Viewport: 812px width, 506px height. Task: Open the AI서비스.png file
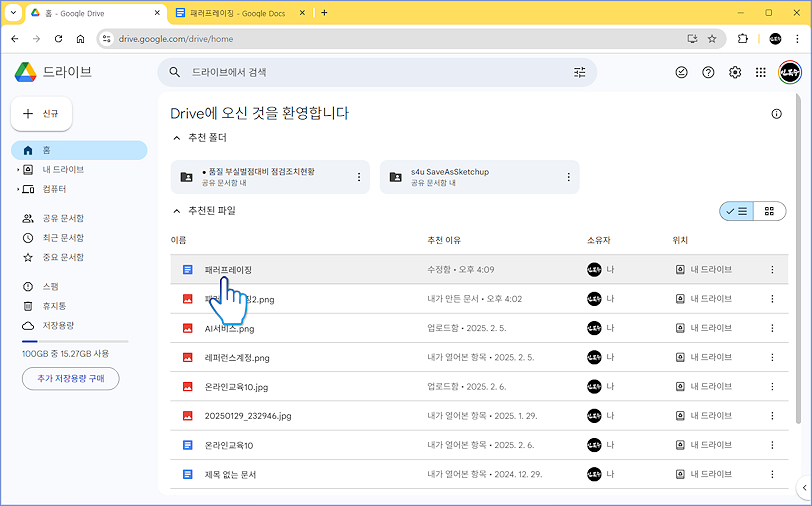[x=229, y=329]
